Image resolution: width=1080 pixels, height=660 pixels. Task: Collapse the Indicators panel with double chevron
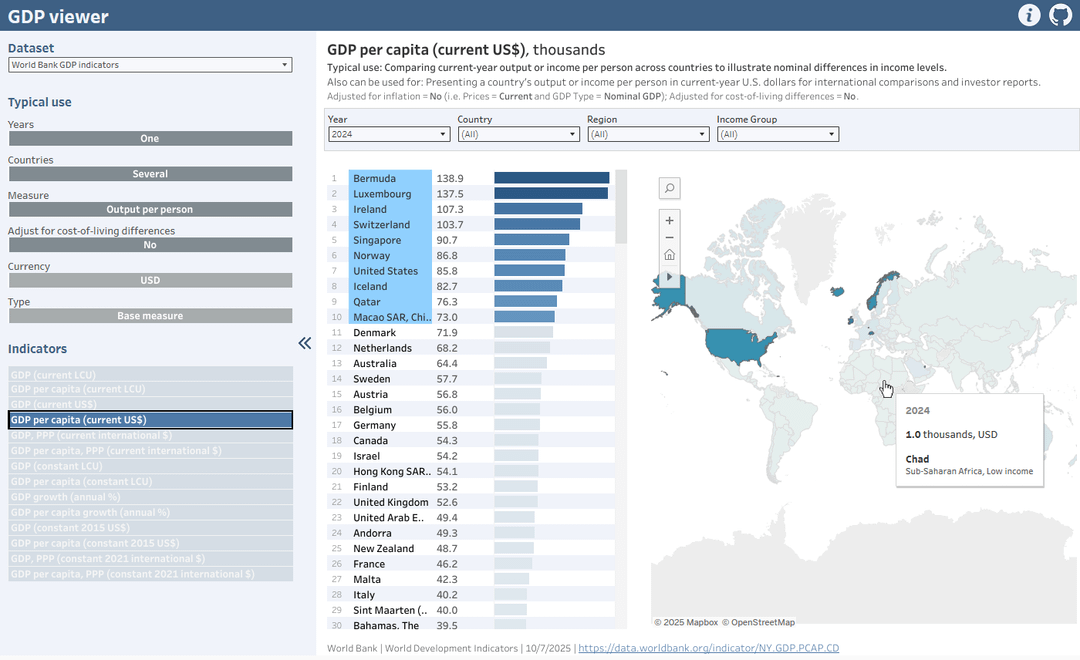click(304, 343)
